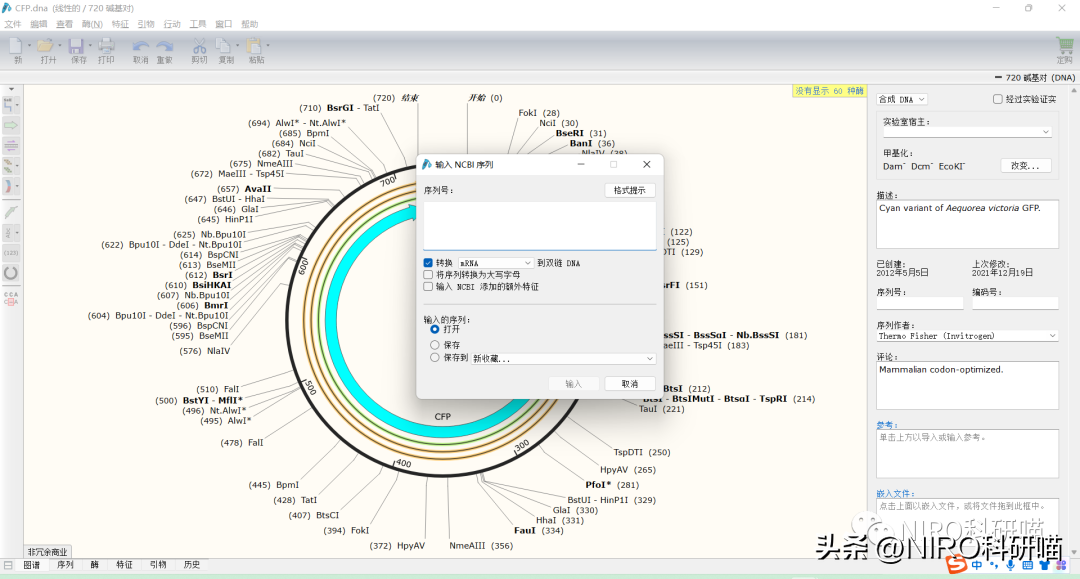Click the Paste (粘贴) clipboard icon
1080x579 pixels.
255,46
